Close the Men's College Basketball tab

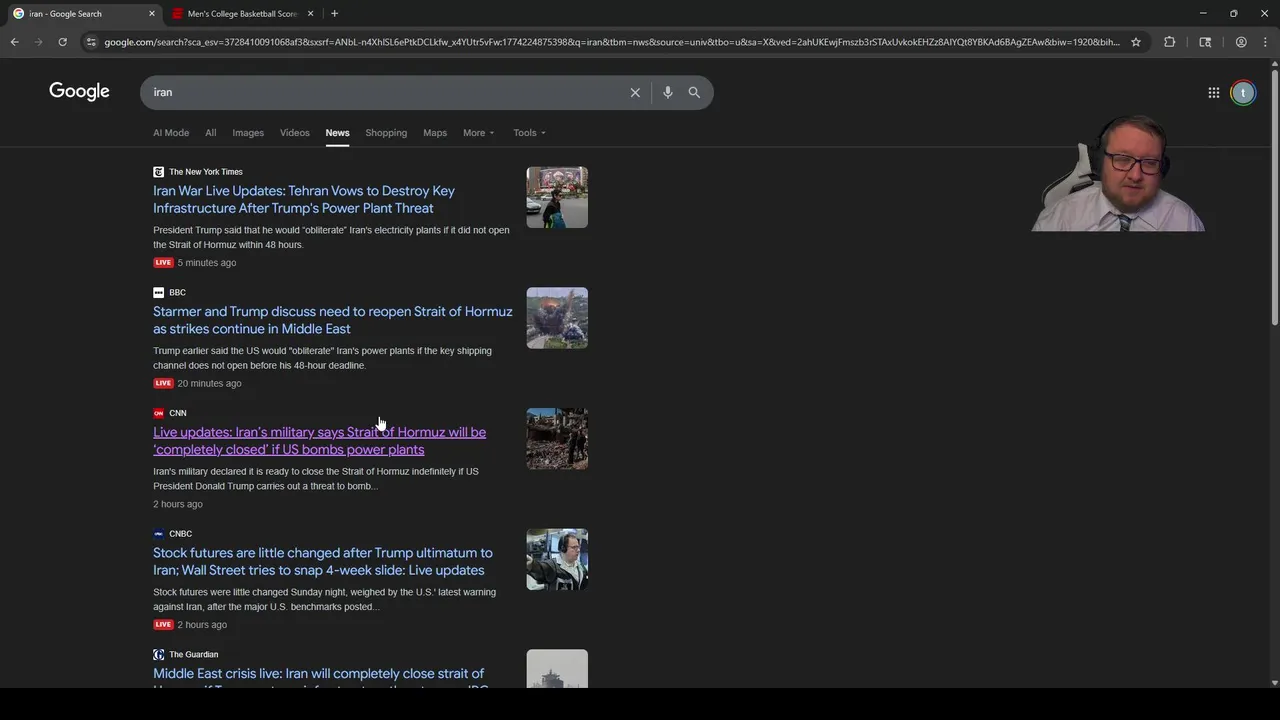[310, 14]
